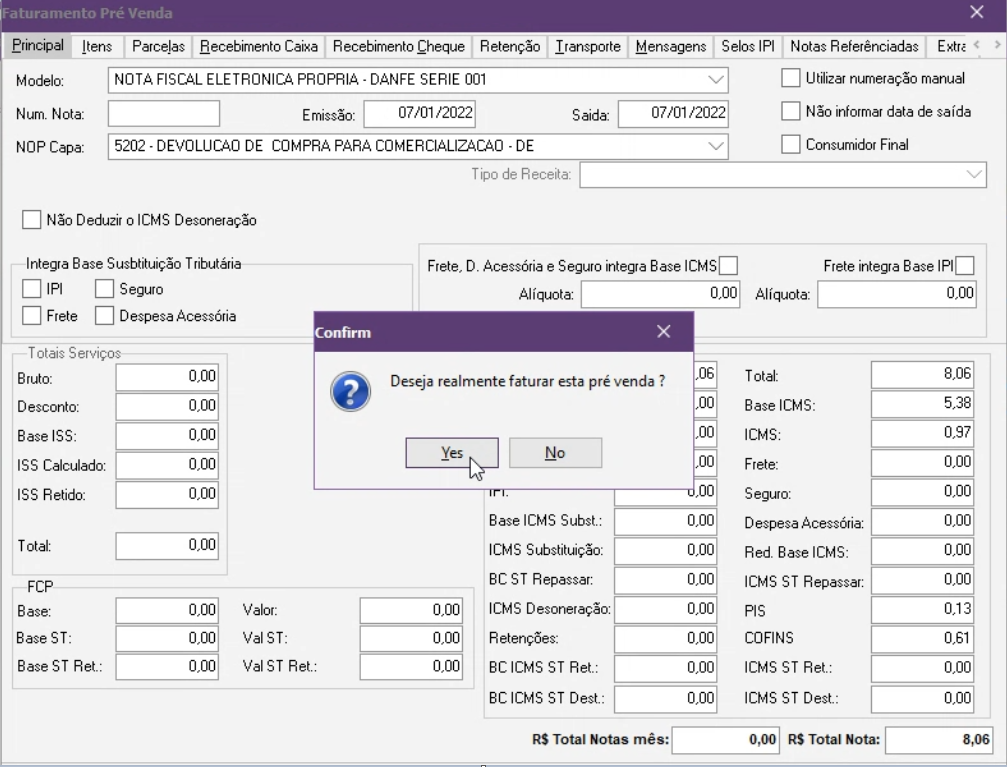The height and width of the screenshot is (767, 1007).
Task: Go to the Recebimento Cheque tab
Action: 398,47
